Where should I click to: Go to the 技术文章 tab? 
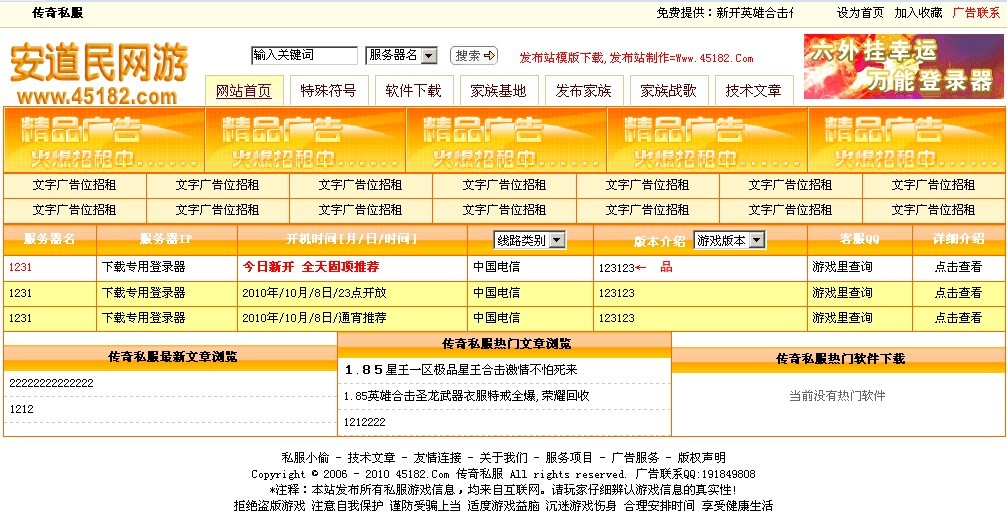point(754,91)
